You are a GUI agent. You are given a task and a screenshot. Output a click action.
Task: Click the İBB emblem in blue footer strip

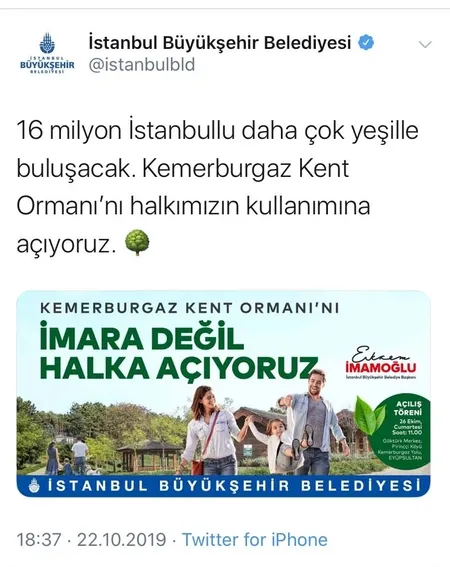[x=34, y=486]
